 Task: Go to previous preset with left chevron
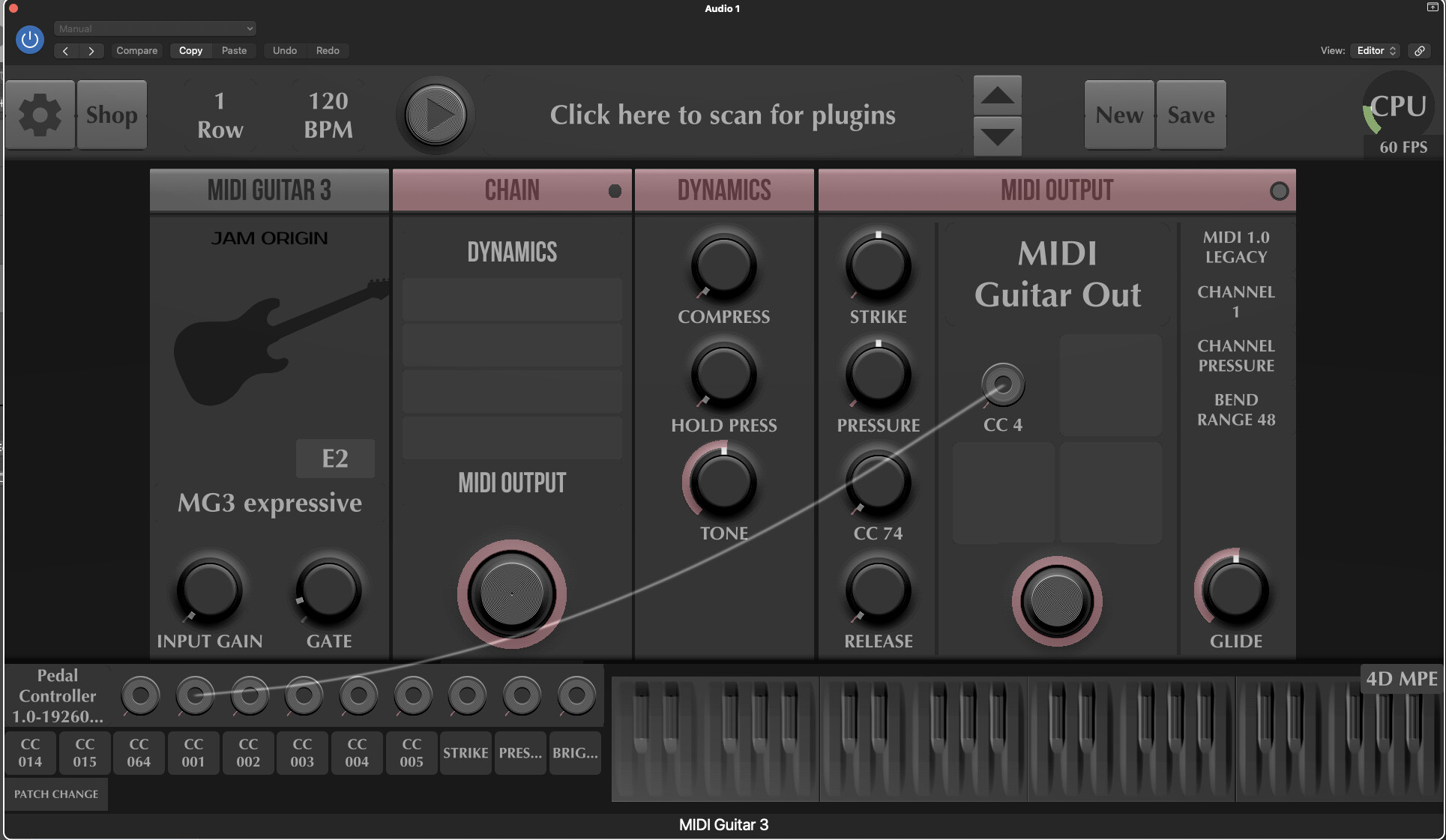[x=66, y=50]
